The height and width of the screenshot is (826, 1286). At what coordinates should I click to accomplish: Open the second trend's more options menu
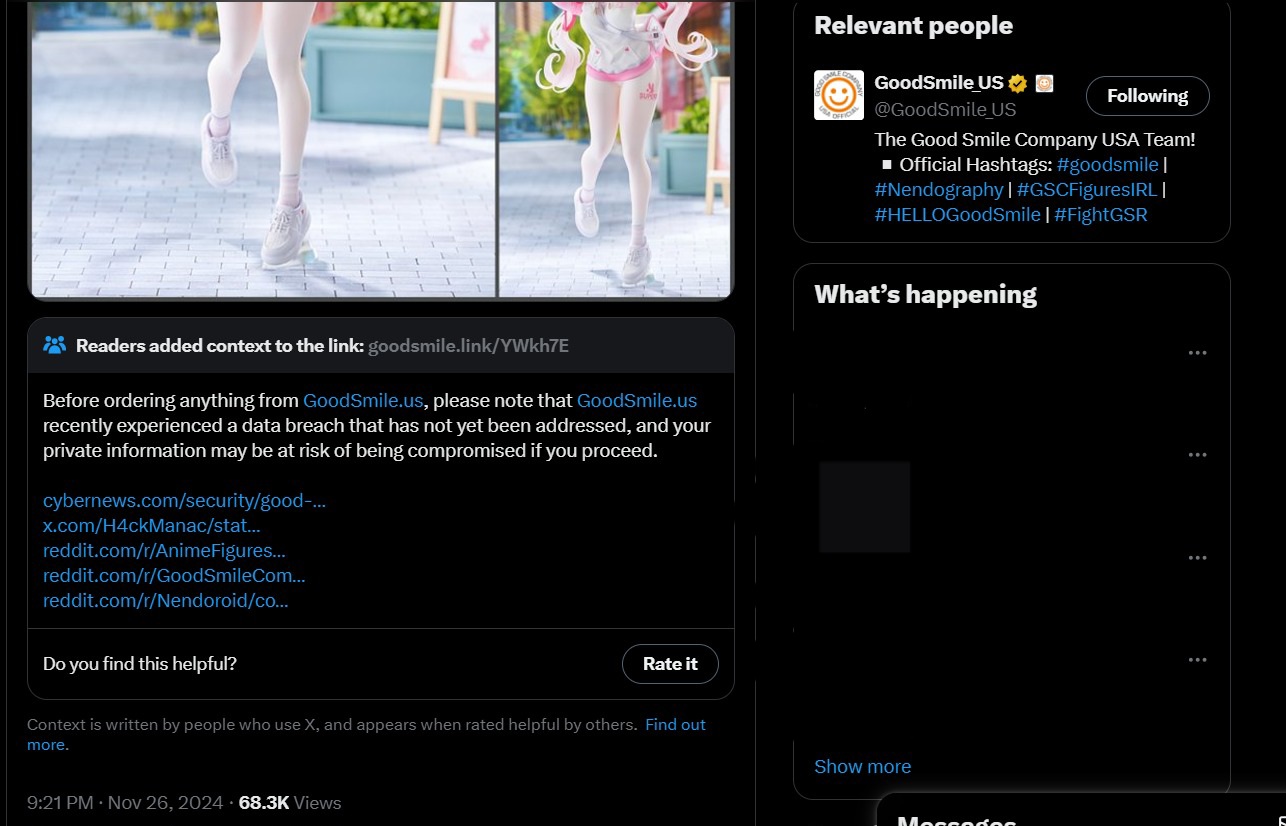(1197, 455)
